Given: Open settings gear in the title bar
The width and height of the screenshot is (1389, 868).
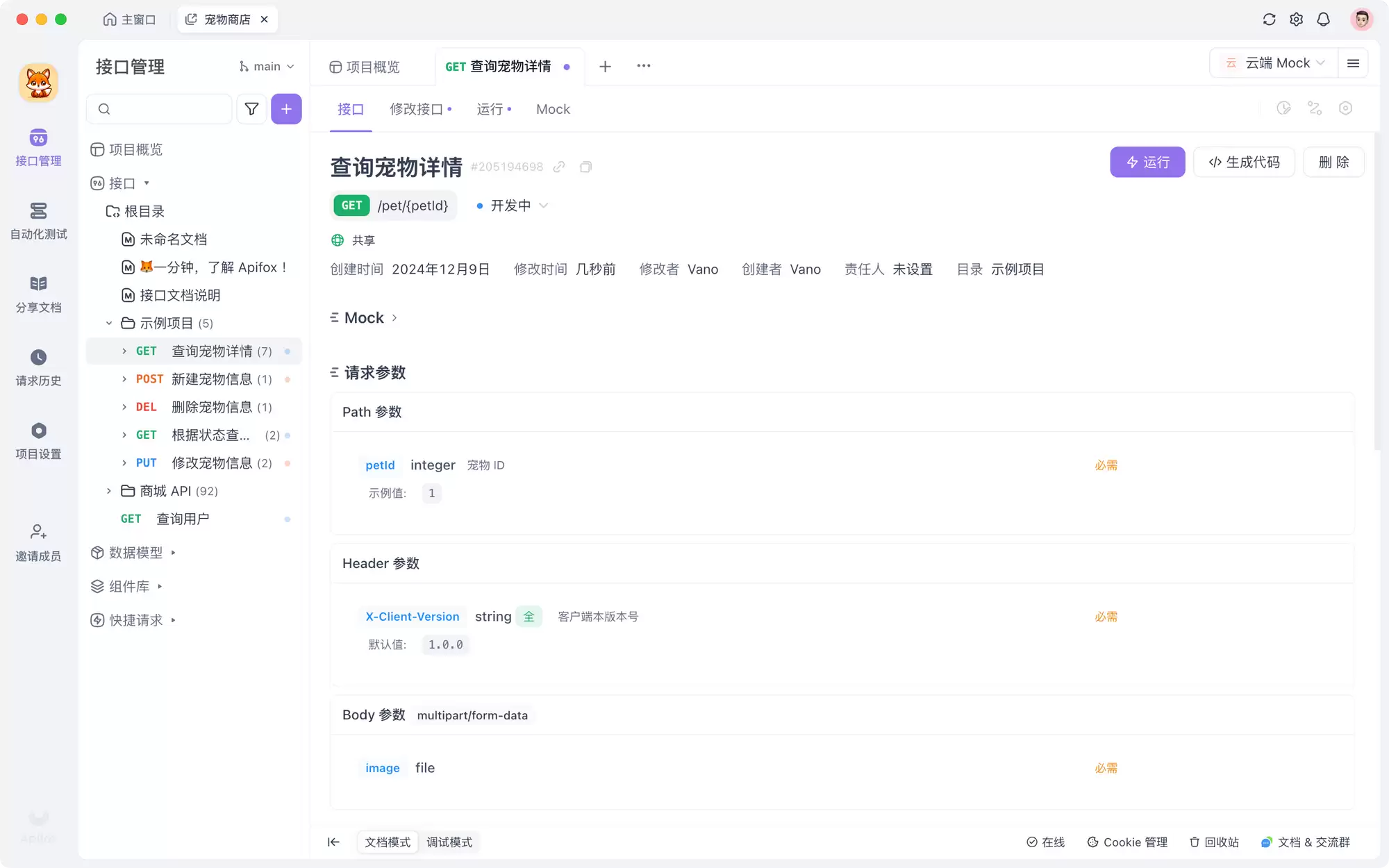Looking at the screenshot, I should click(1296, 19).
